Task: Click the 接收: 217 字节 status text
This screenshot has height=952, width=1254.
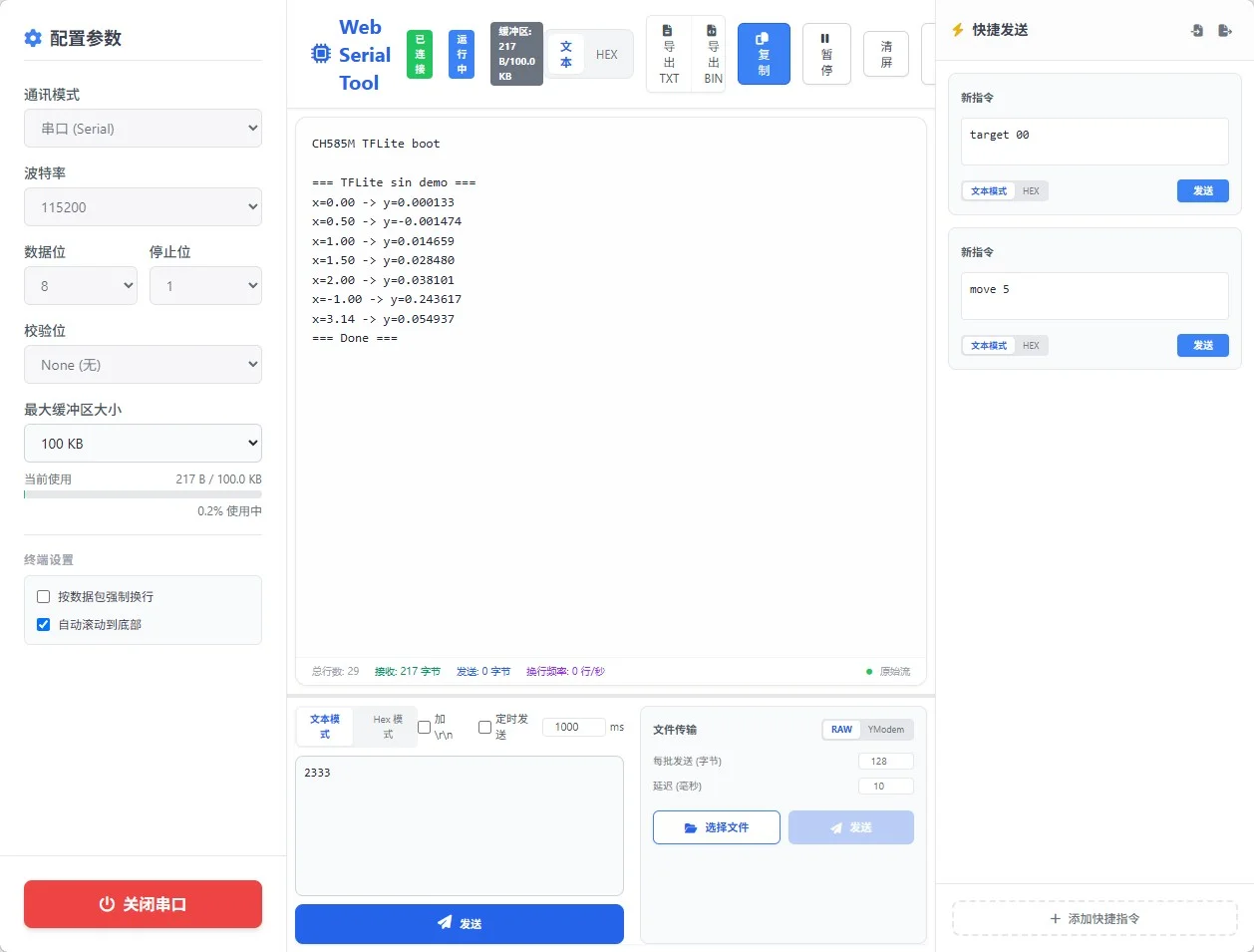Action: pyautogui.click(x=408, y=672)
